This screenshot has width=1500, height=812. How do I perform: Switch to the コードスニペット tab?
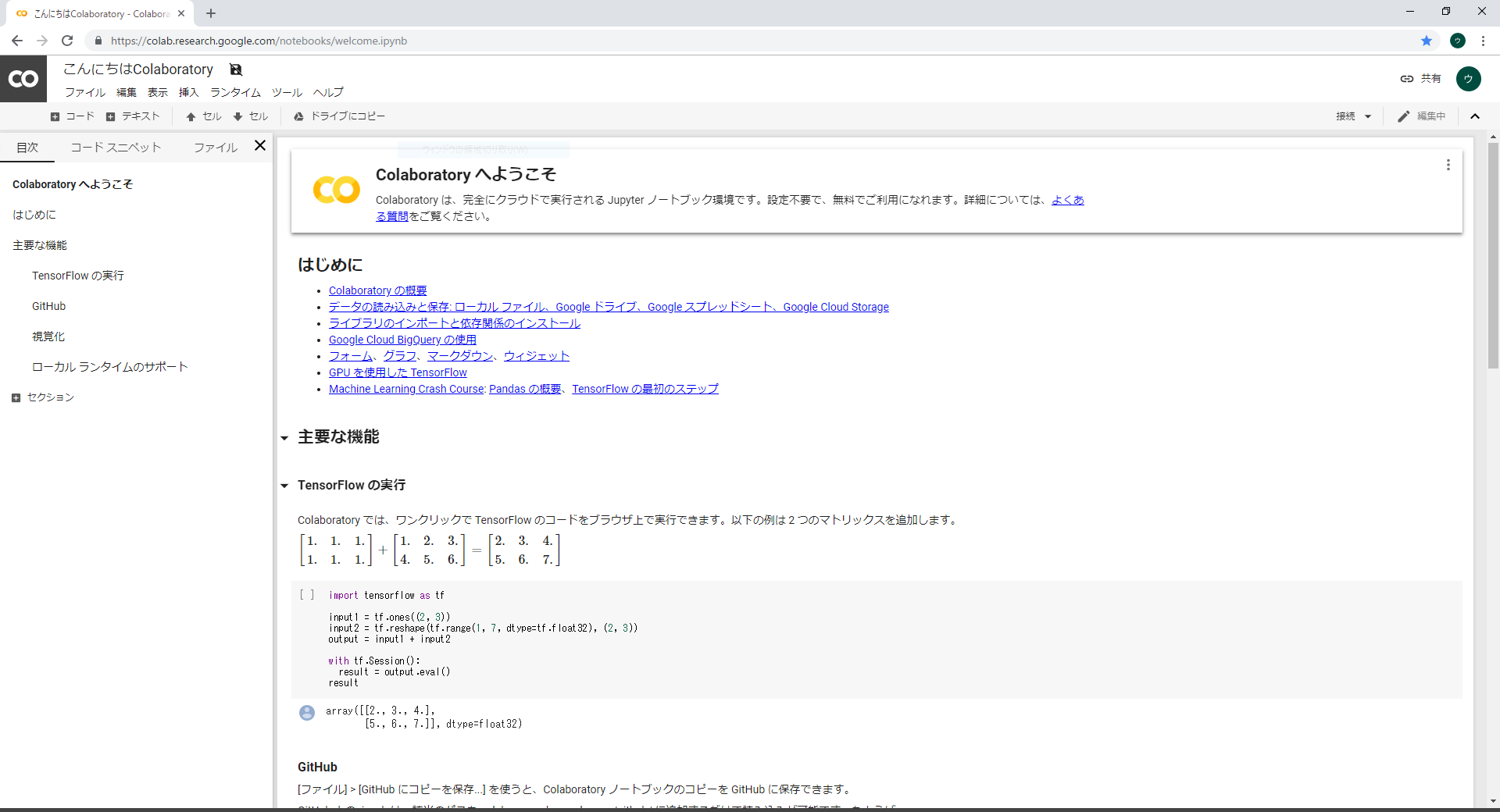coord(116,147)
